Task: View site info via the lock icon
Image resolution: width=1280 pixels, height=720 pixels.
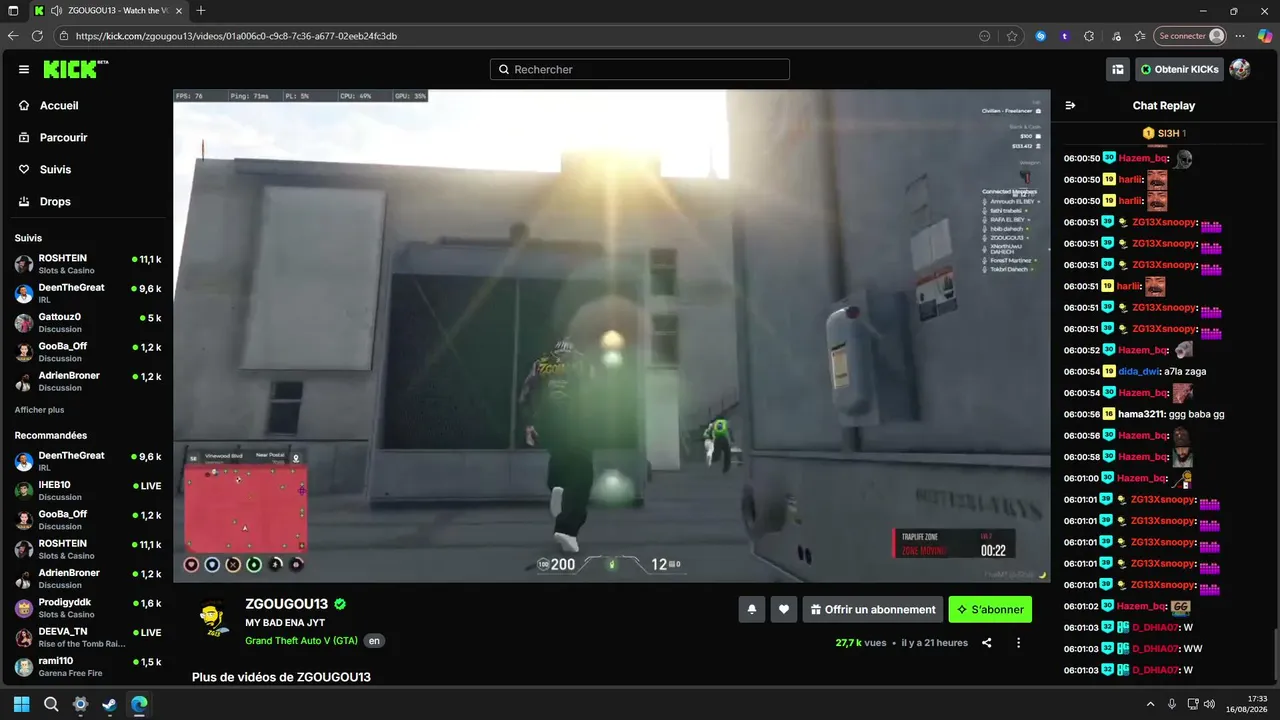Action: pos(64,36)
